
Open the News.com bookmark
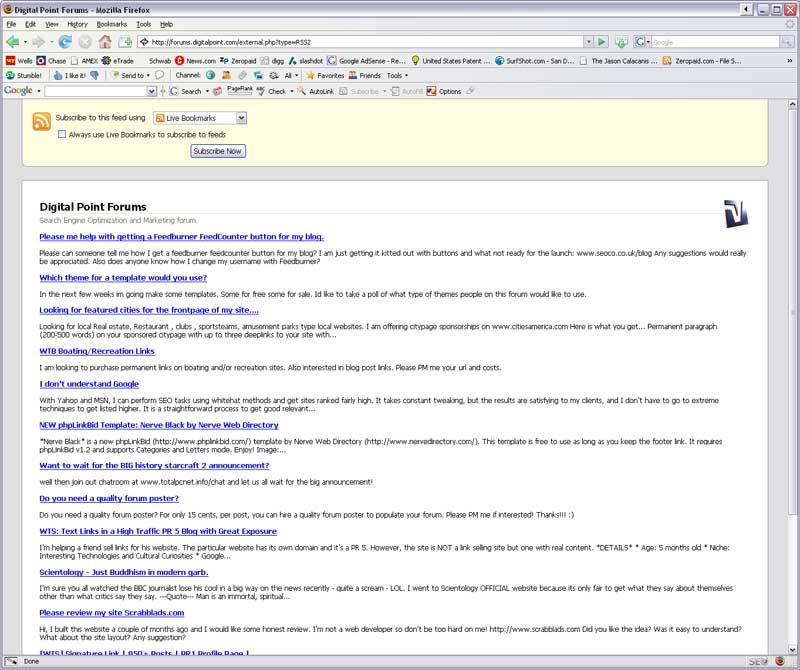195,61
